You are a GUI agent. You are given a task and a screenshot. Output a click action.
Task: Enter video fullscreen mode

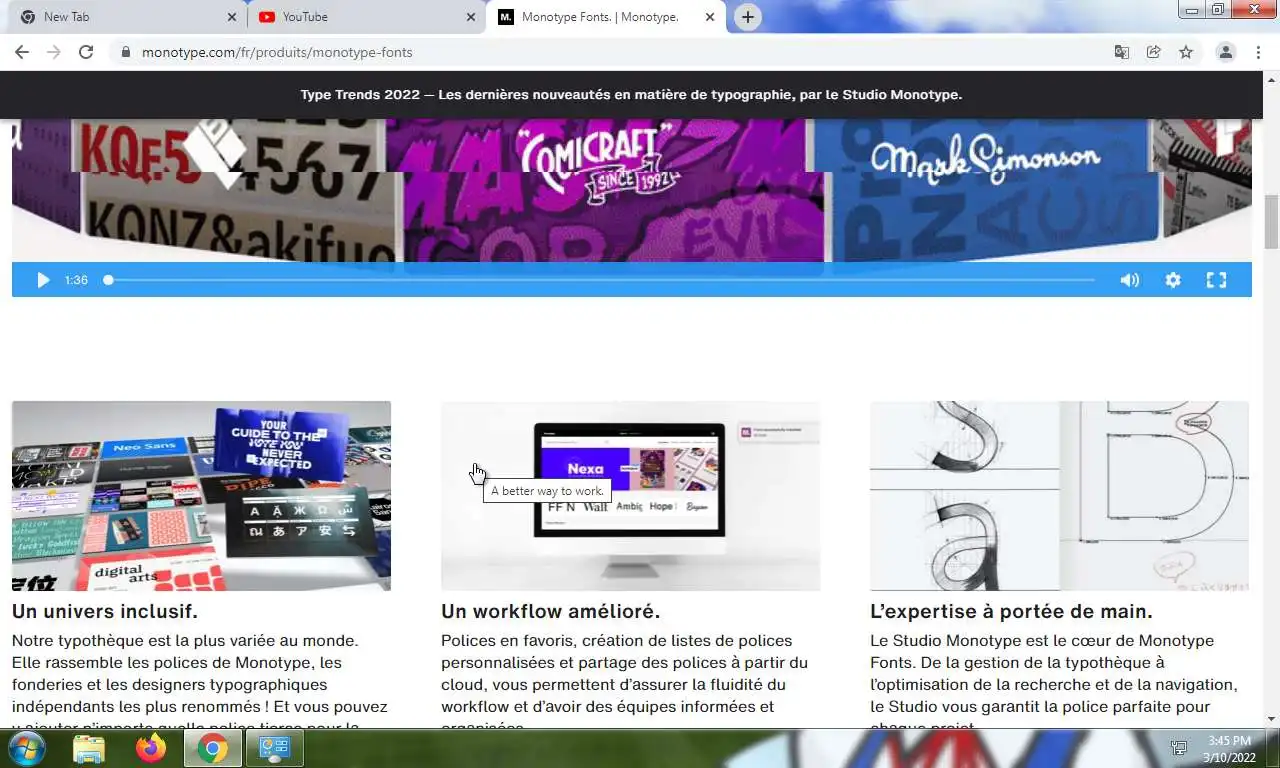pos(1216,280)
